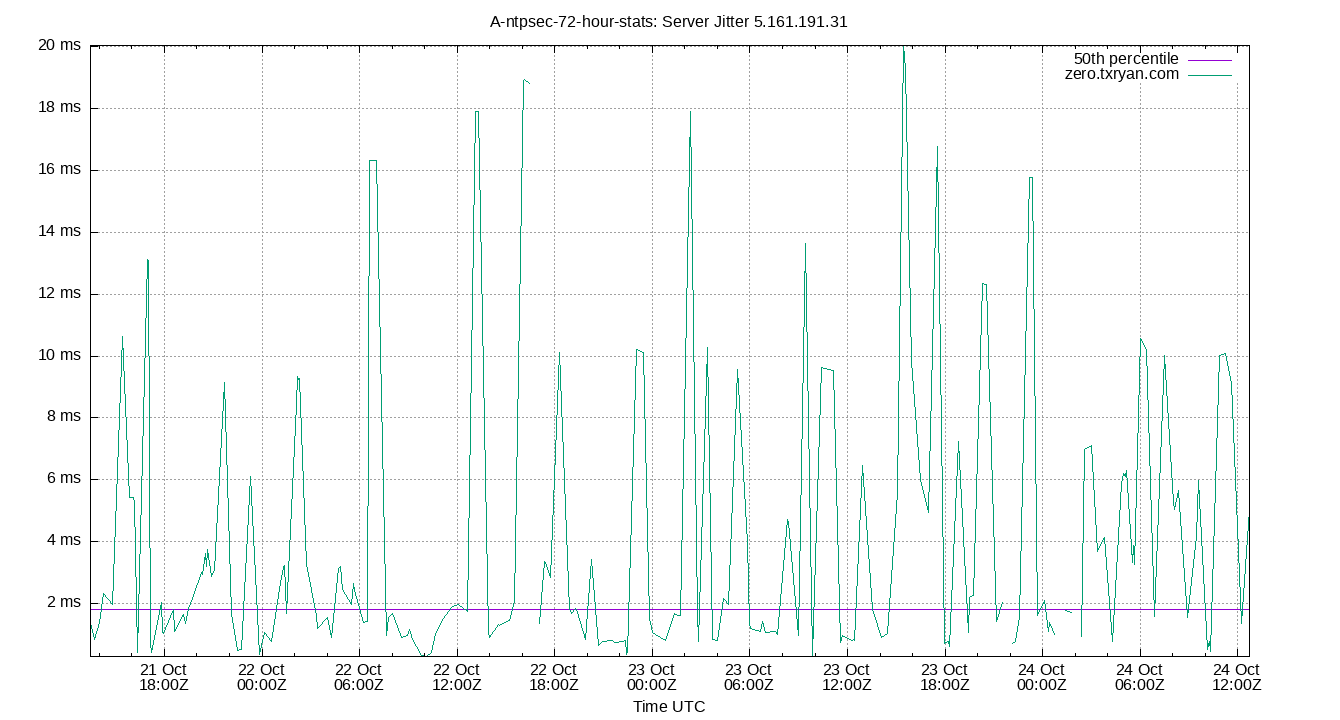Image resolution: width=1340 pixels, height=720 pixels.
Task: Select the zero.txryan.com legend label
Action: [x=1122, y=74]
